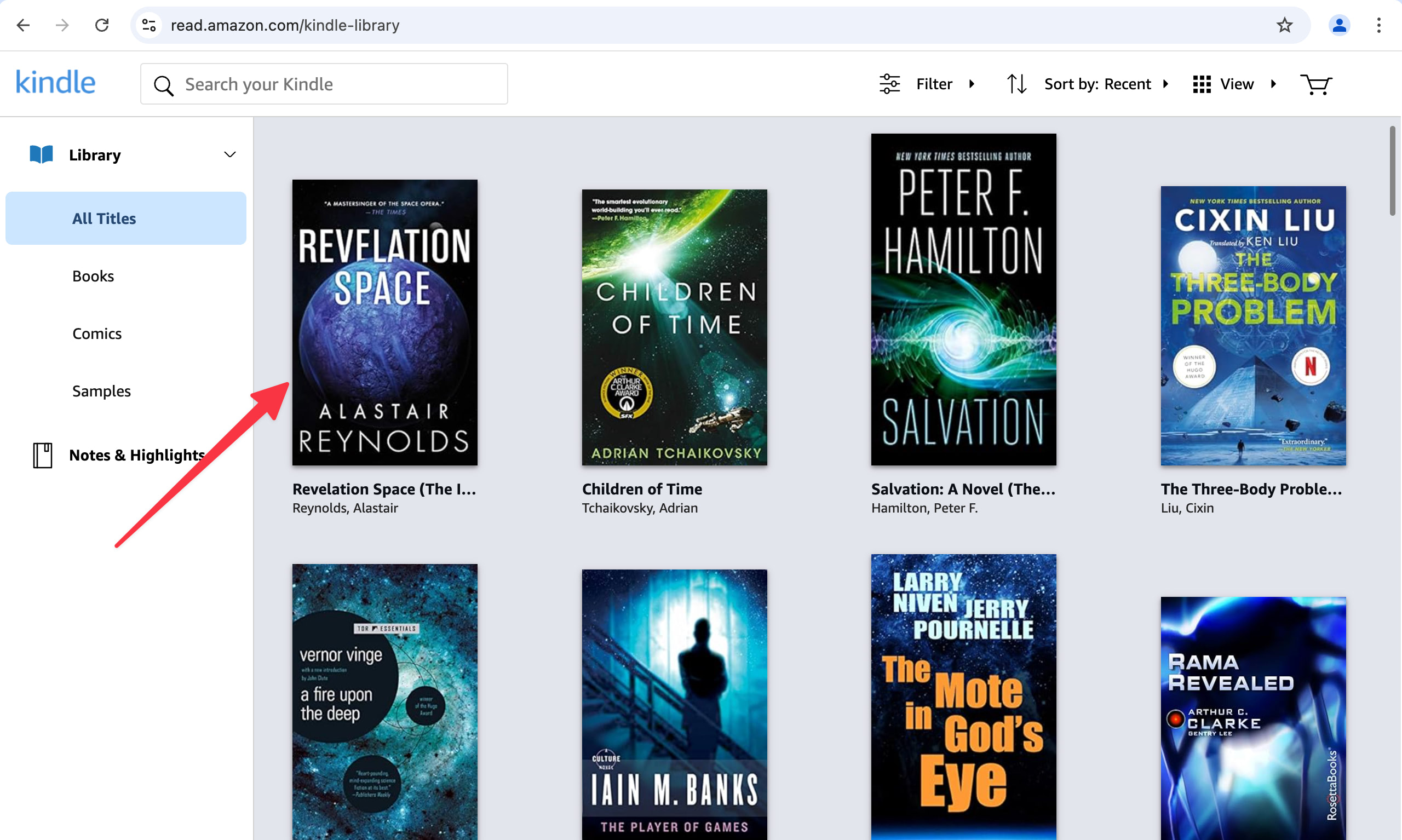Expand the Filter dropdown arrow
This screenshot has width=1402, height=840.
(972, 84)
